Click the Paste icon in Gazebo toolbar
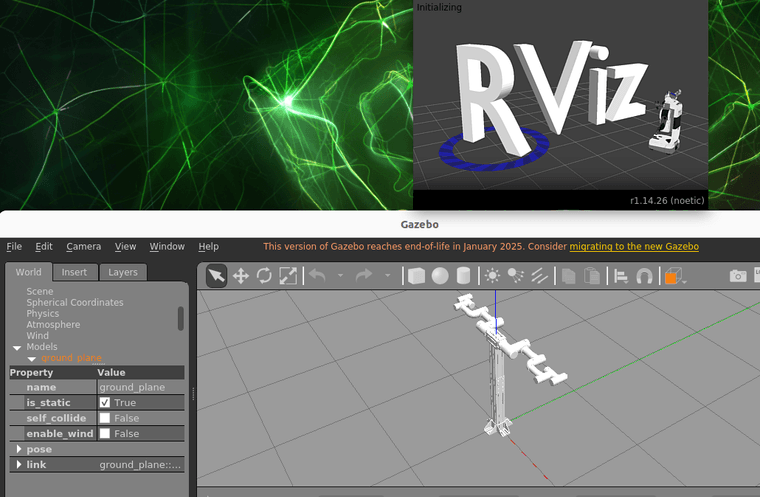760x497 pixels. click(x=592, y=276)
